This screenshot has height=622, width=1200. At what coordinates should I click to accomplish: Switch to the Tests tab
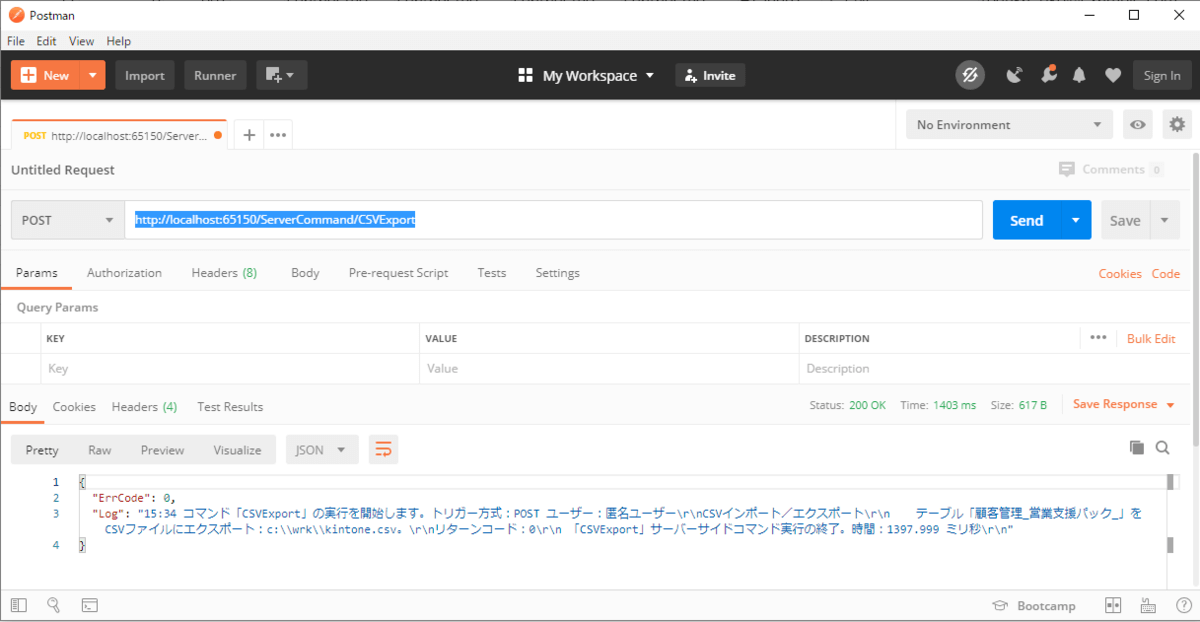click(x=492, y=273)
